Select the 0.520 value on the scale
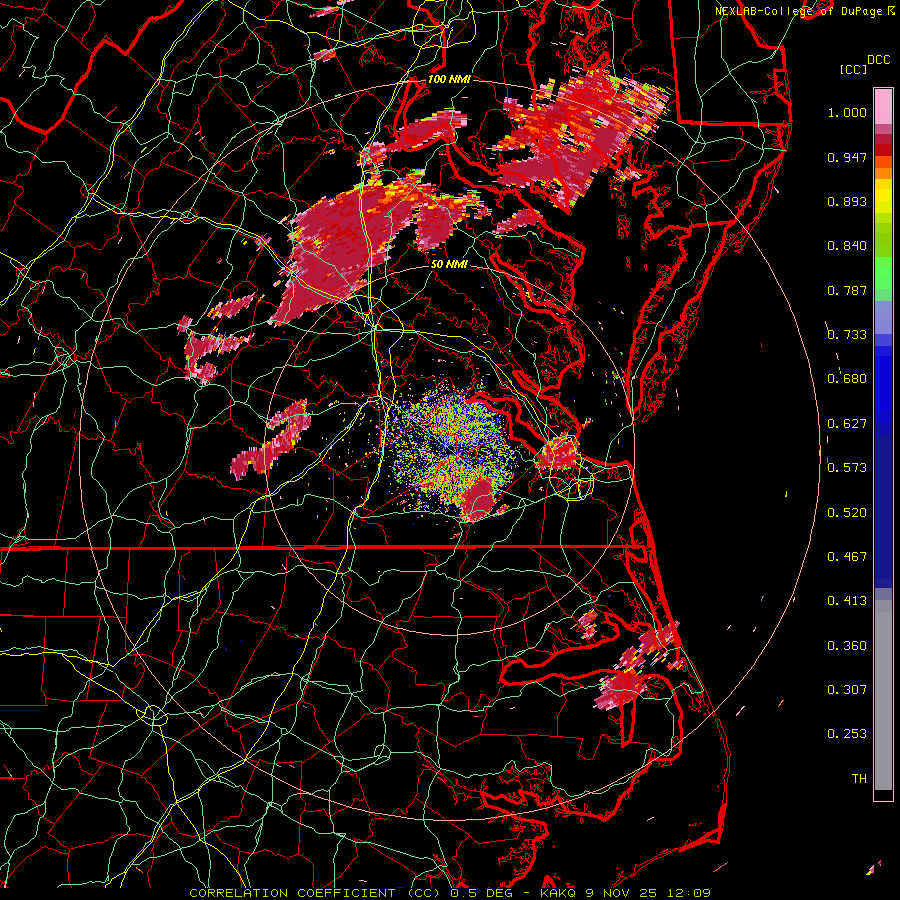The image size is (900, 900). (x=847, y=513)
